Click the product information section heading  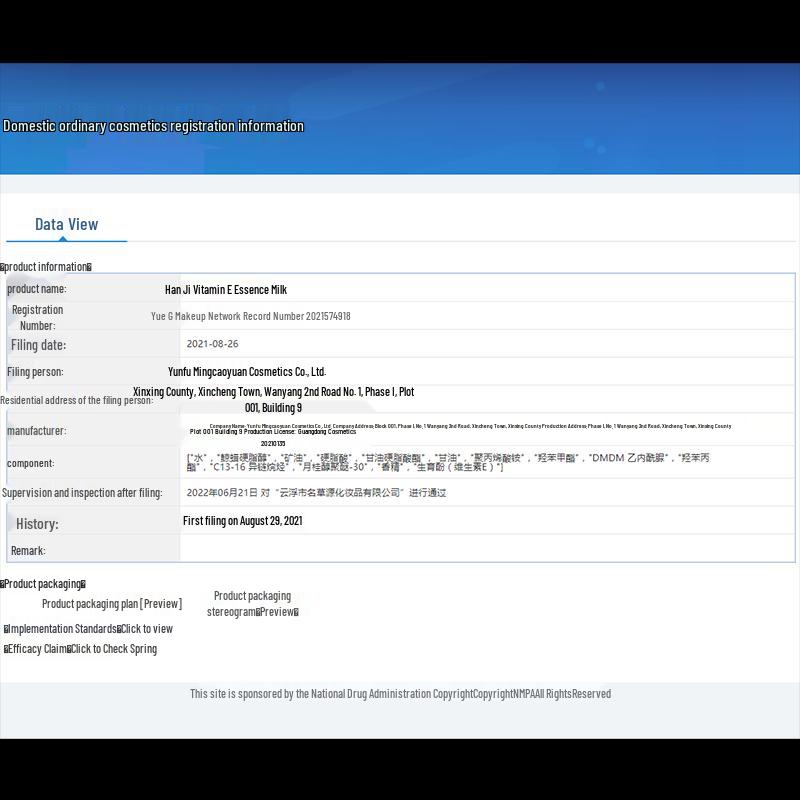pyautogui.click(x=46, y=267)
